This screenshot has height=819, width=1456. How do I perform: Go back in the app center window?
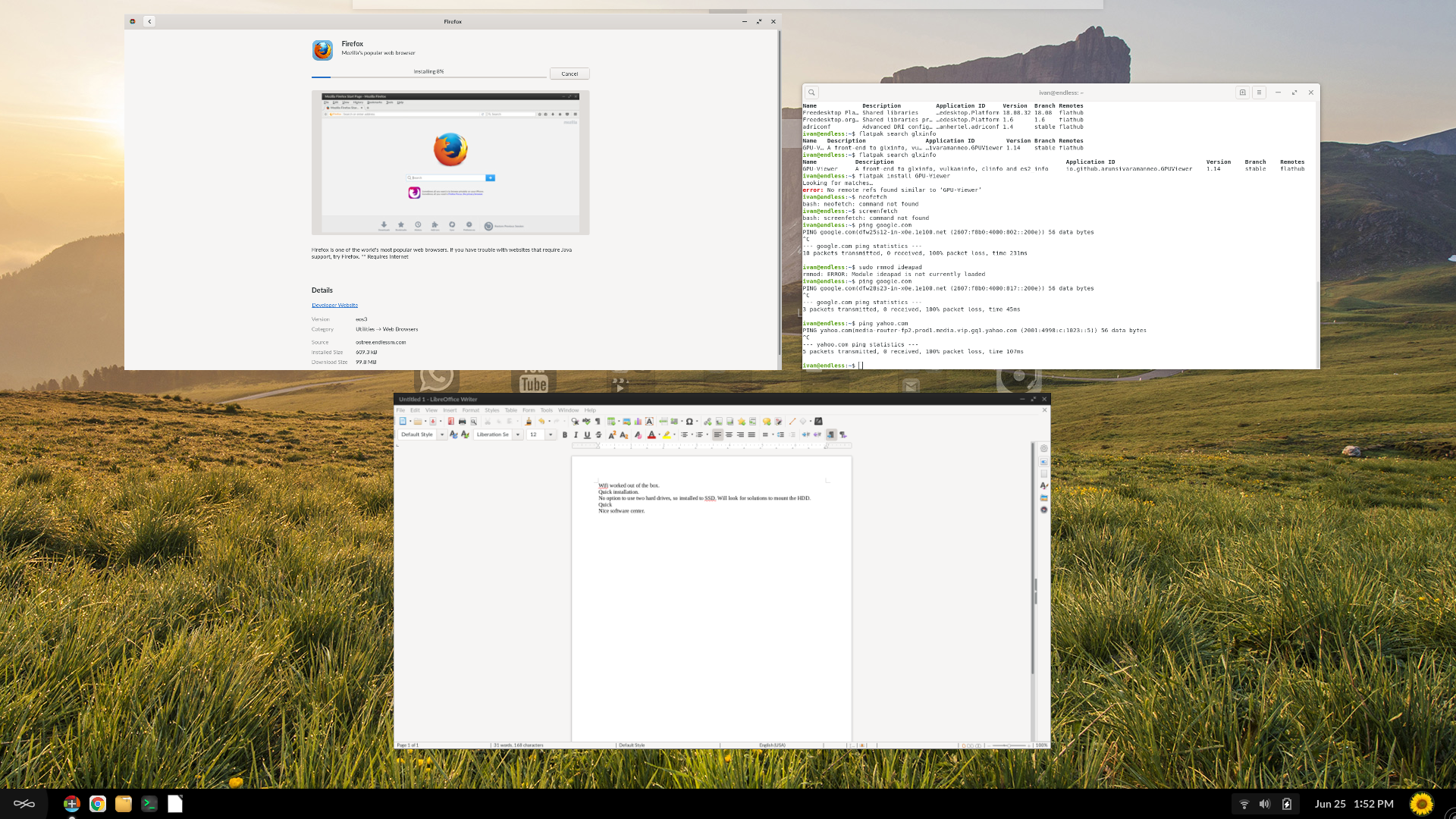pyautogui.click(x=149, y=21)
